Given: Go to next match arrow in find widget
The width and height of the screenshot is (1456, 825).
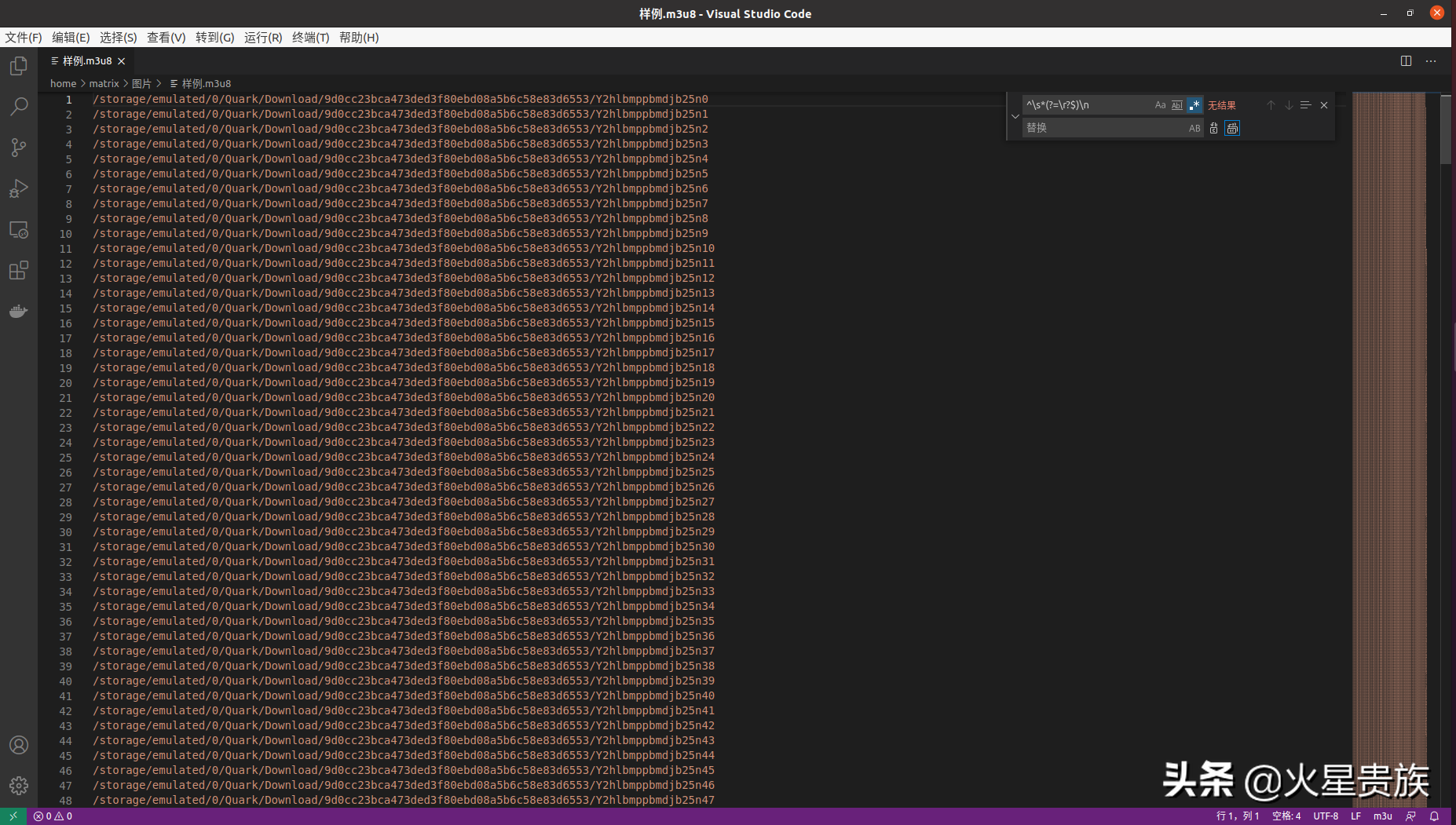Looking at the screenshot, I should (x=1289, y=105).
